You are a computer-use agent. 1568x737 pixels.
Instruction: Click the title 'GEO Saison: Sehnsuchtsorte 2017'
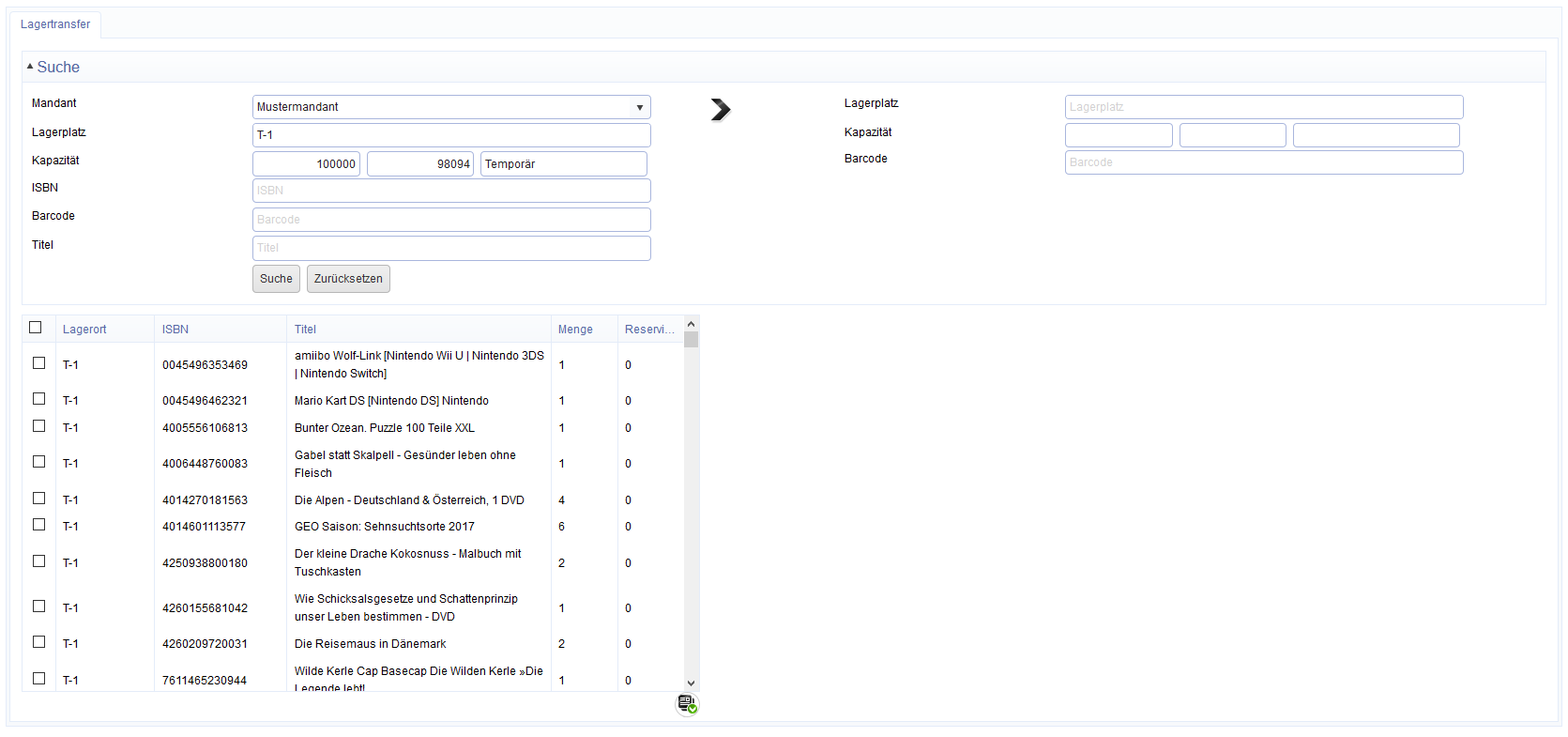(384, 527)
